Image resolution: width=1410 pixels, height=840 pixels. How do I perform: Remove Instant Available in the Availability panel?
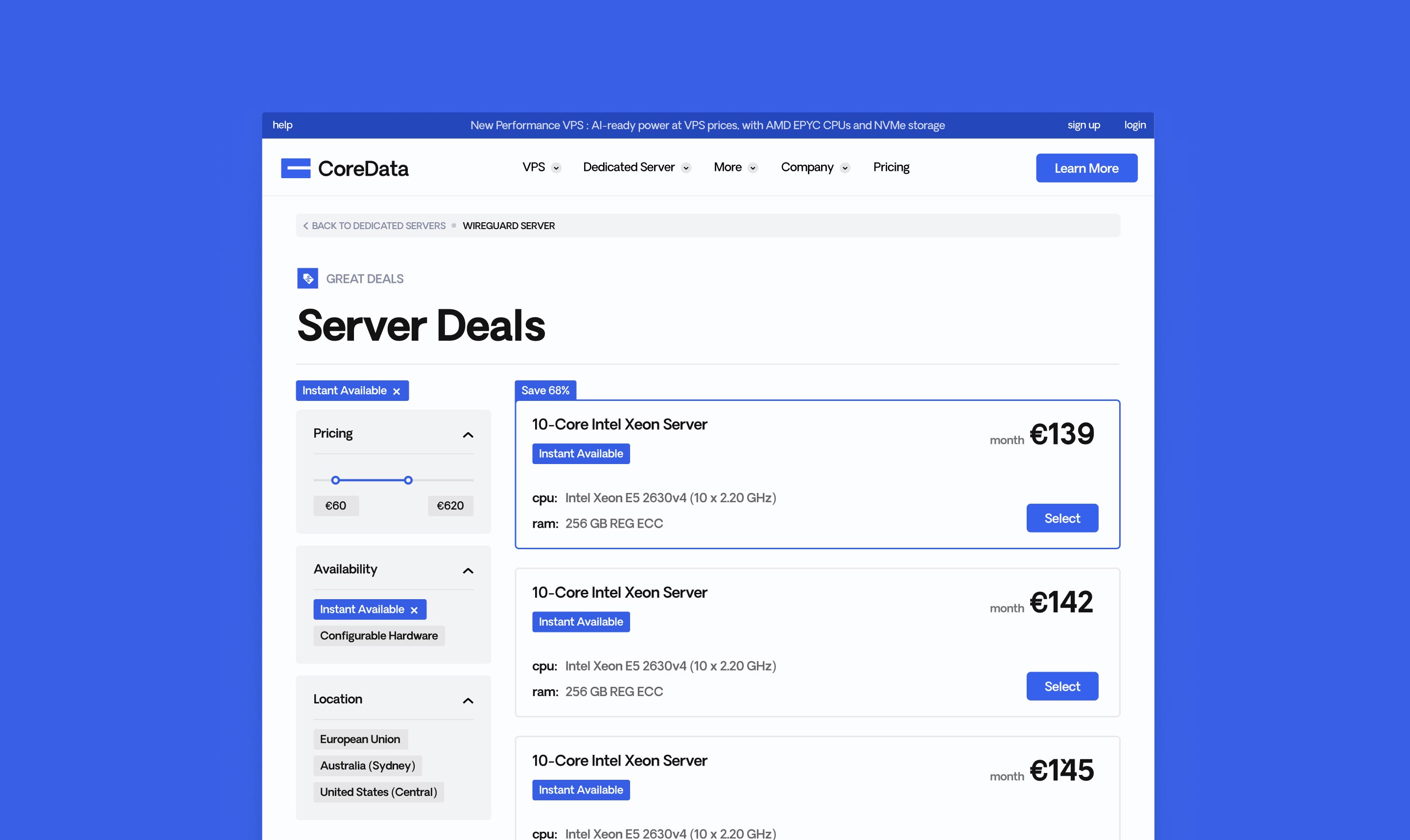point(414,609)
